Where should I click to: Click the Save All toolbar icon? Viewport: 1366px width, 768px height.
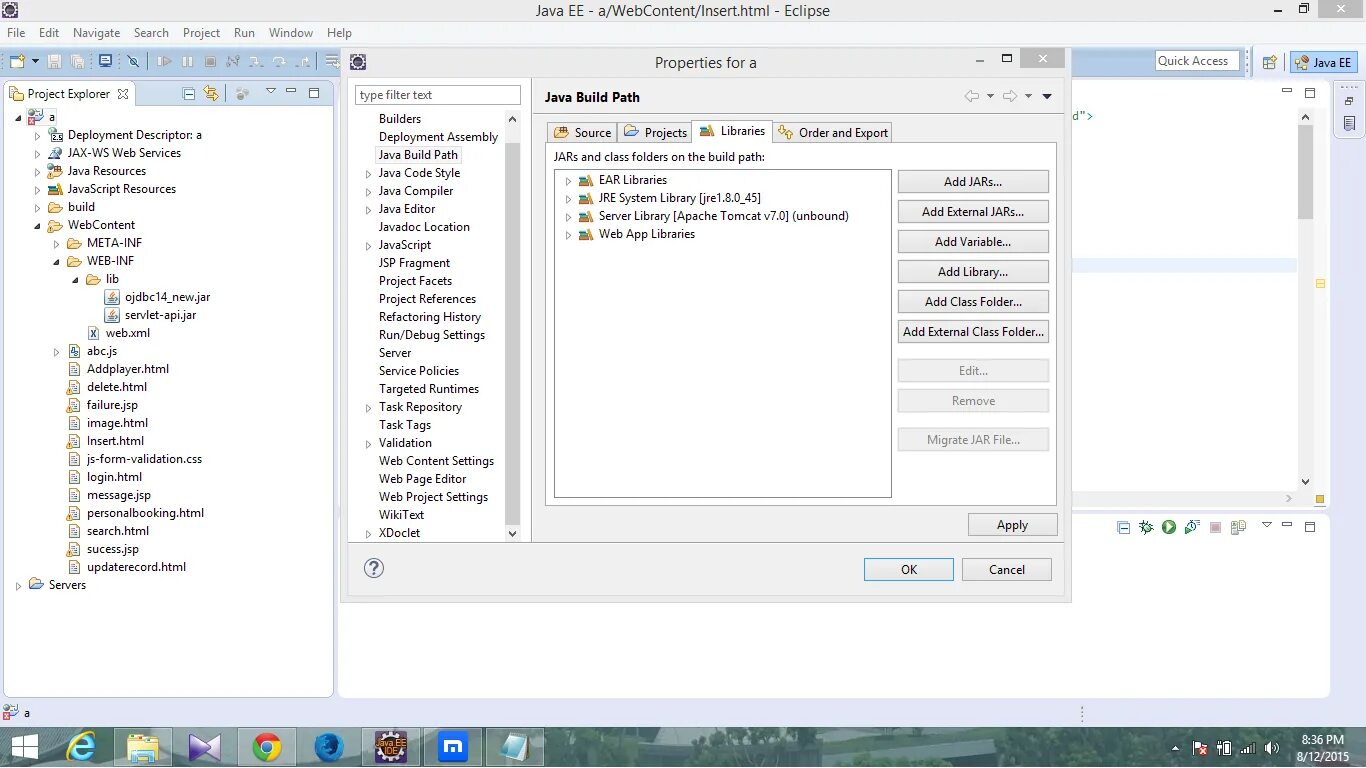pyautogui.click(x=77, y=61)
